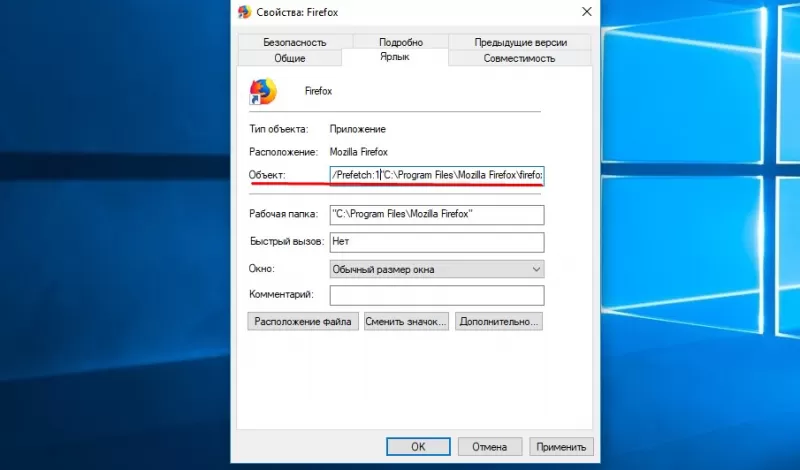Switch to the Общие tab
The image size is (800, 470).
click(289, 58)
